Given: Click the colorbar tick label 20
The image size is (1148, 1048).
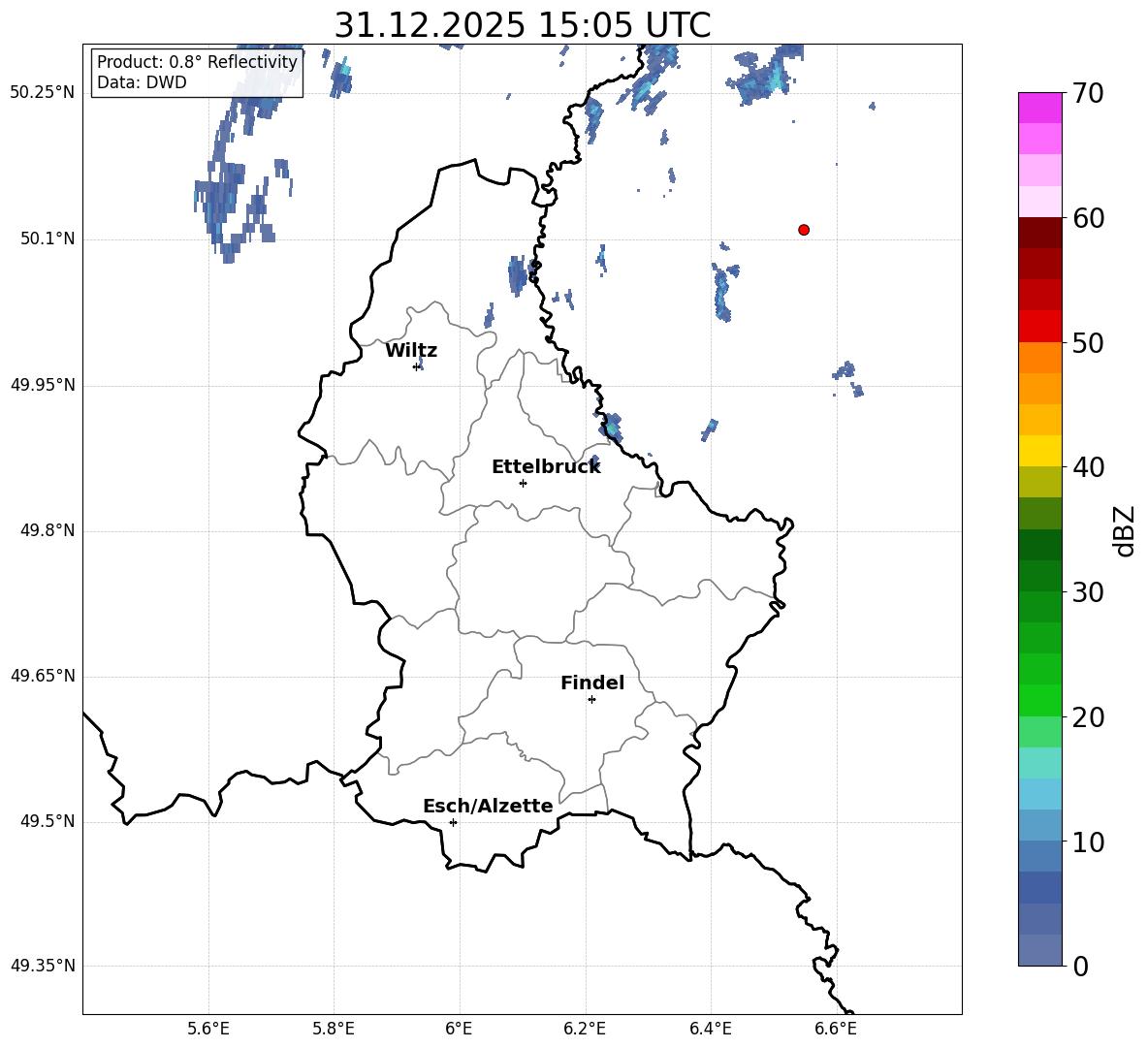Looking at the screenshot, I should [x=1088, y=717].
